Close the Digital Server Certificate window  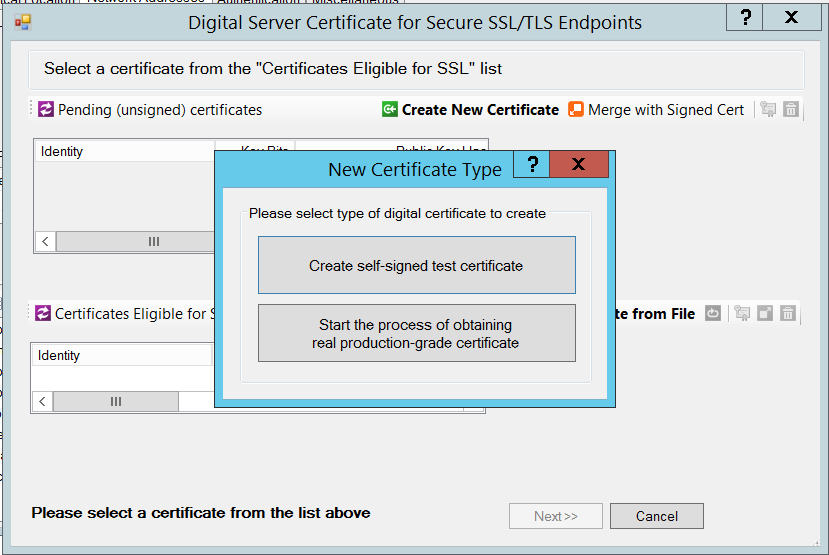(791, 17)
